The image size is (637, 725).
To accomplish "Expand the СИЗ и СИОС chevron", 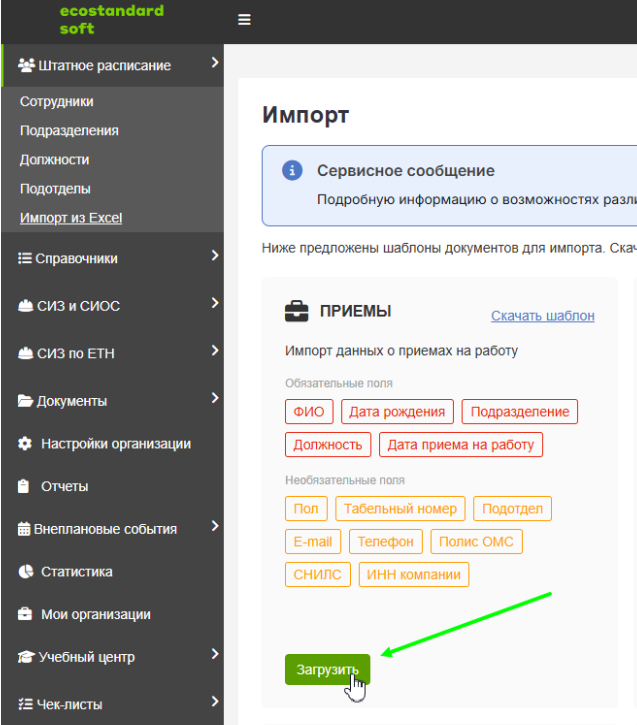I will (x=214, y=303).
